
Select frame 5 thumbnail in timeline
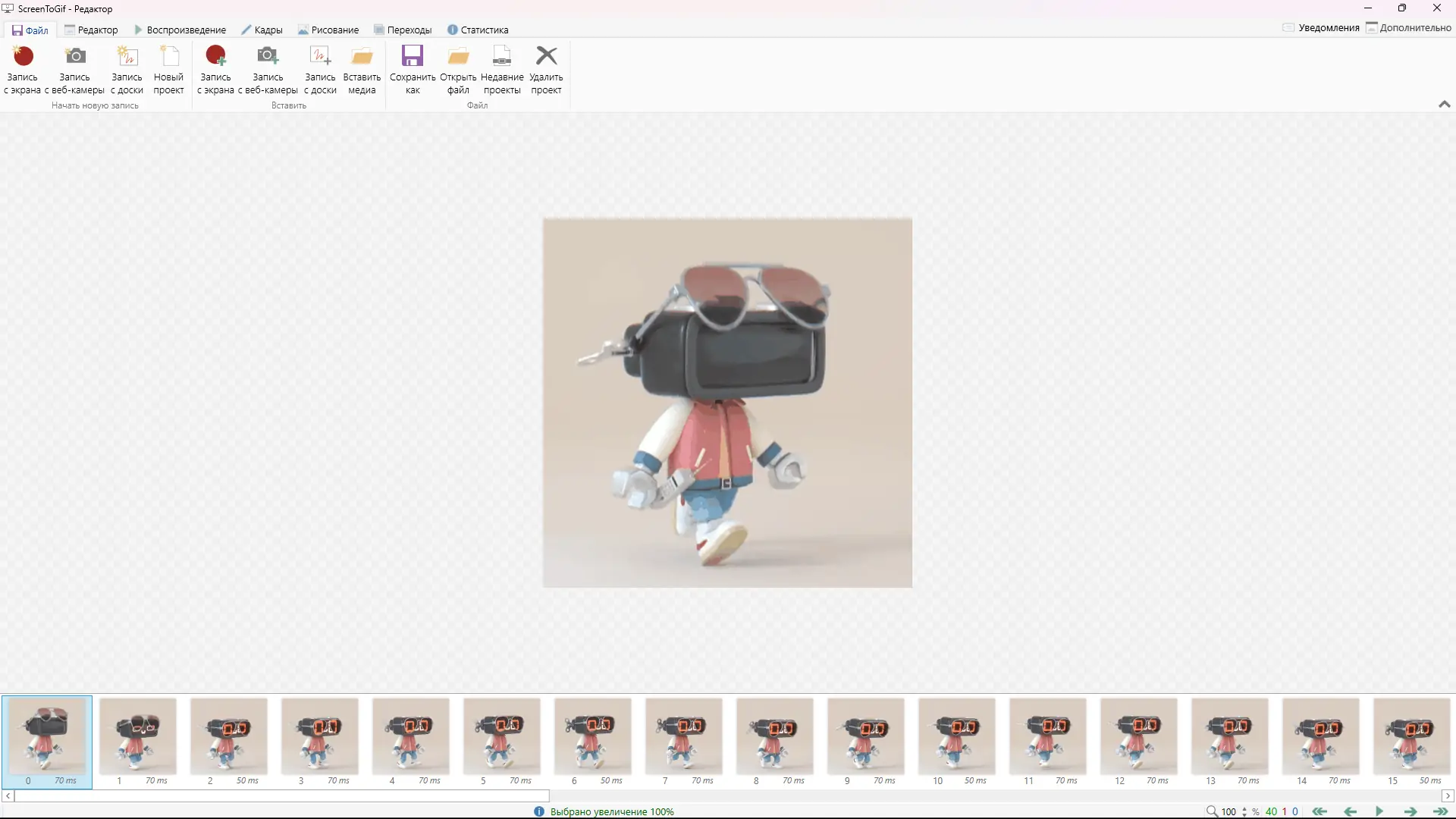coord(502,736)
